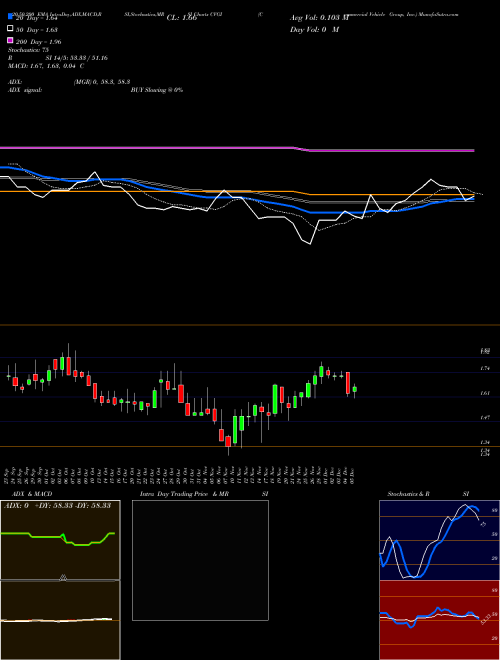The height and width of the screenshot is (660, 500).
Task: Click the 'ADX & MACD' panel title
Action: 32,494
